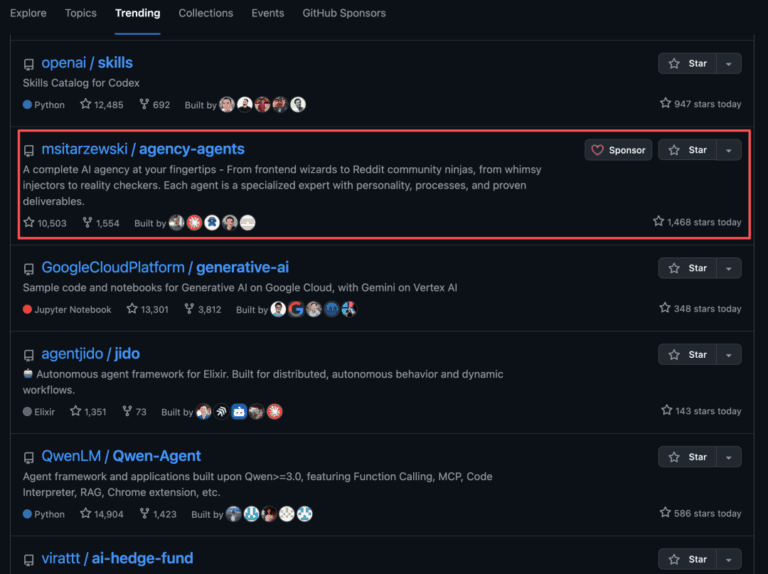Screen dimensions: 768x574
Task: View 692 forks of openai / skills
Action: click(x=155, y=104)
